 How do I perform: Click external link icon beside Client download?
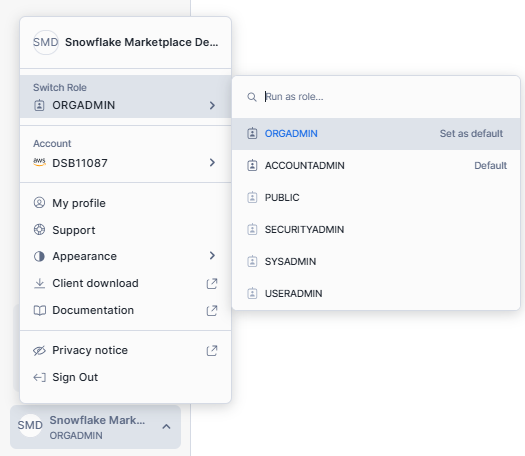pos(212,284)
